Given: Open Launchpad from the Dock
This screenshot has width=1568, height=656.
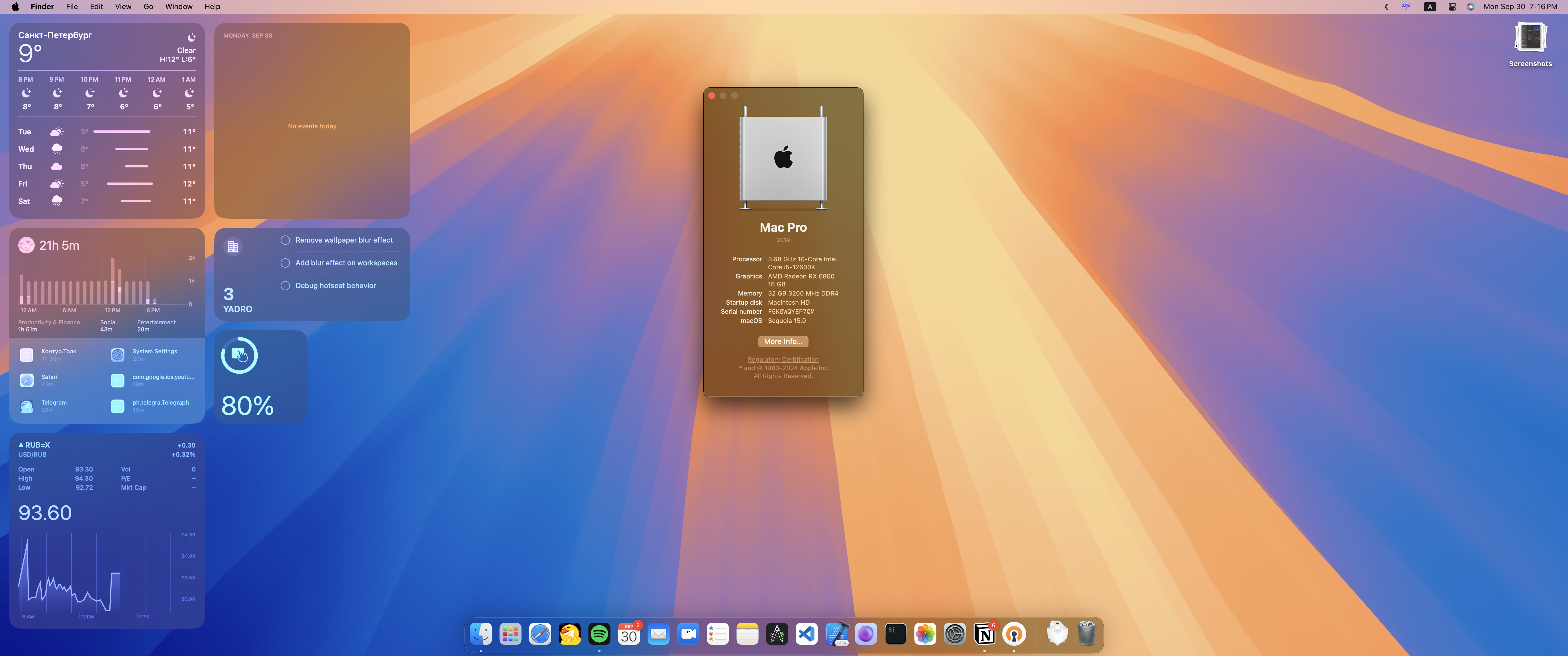Looking at the screenshot, I should (x=510, y=634).
